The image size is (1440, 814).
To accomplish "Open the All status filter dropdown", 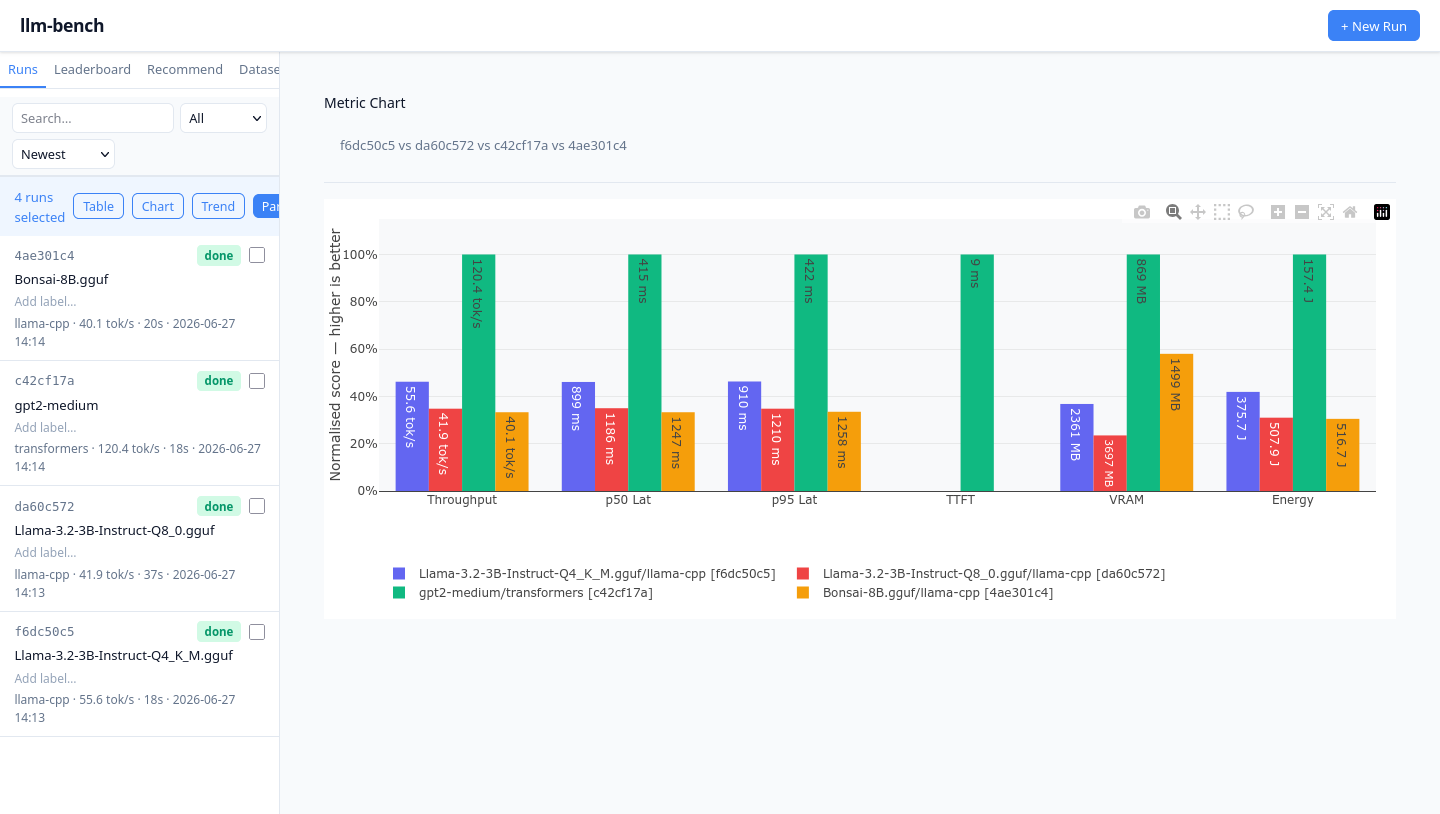I will (223, 118).
